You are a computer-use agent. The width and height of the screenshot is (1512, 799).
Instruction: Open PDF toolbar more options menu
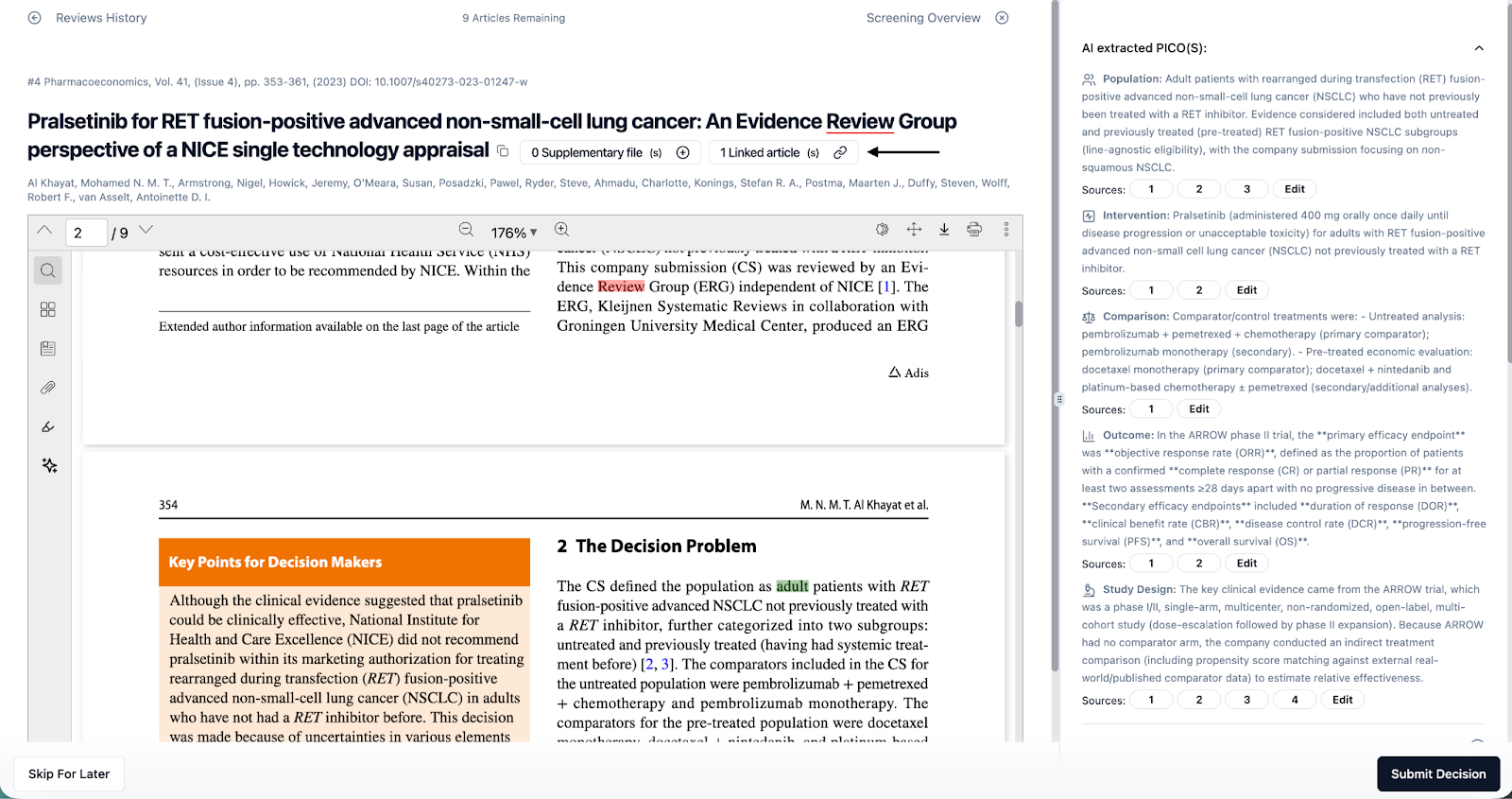[x=1006, y=230]
